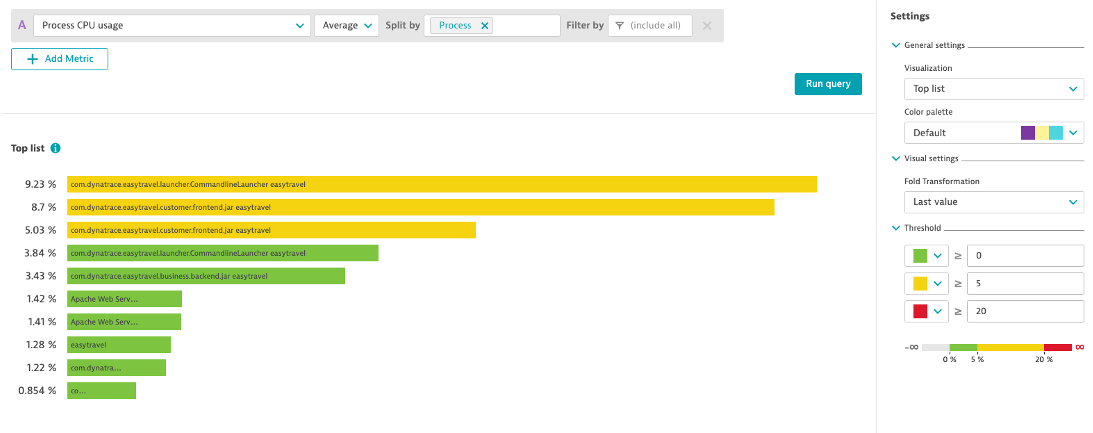
Task: Click the Run query button
Action: coord(828,84)
